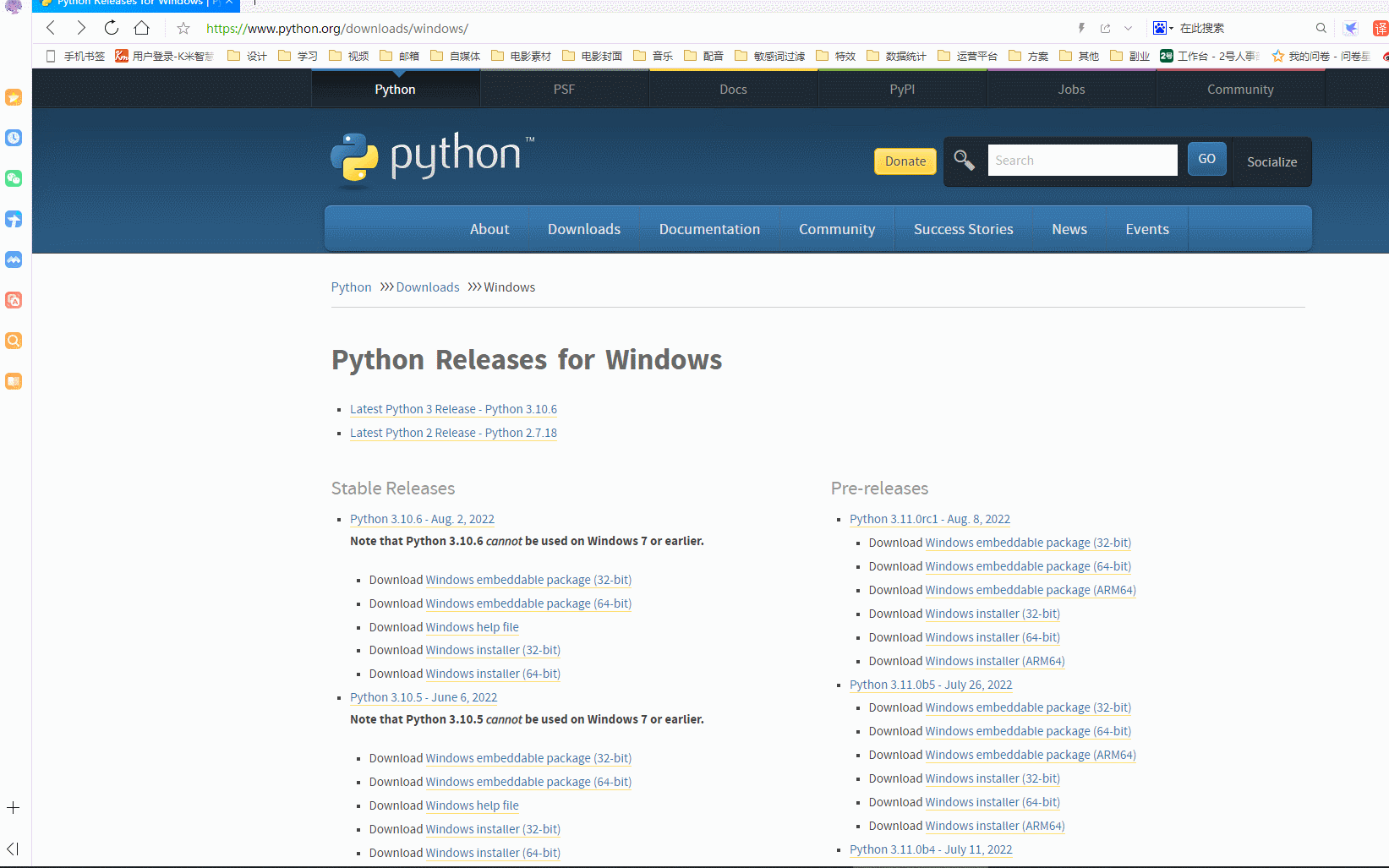
Task: Open the 自媒体 bookmarks folder
Action: click(x=455, y=56)
